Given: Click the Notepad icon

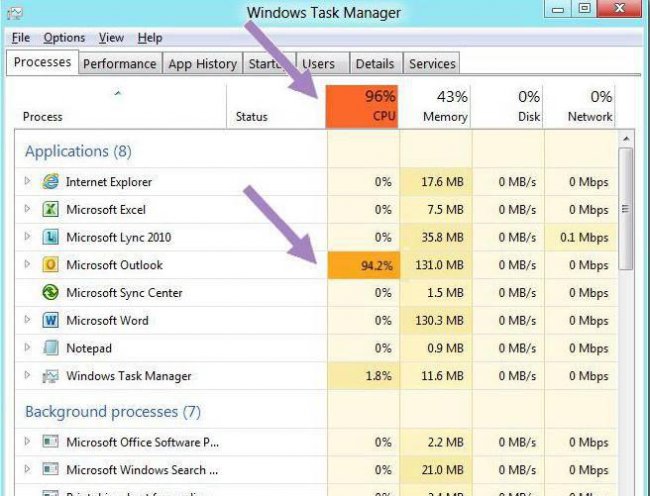Looking at the screenshot, I should [50, 348].
